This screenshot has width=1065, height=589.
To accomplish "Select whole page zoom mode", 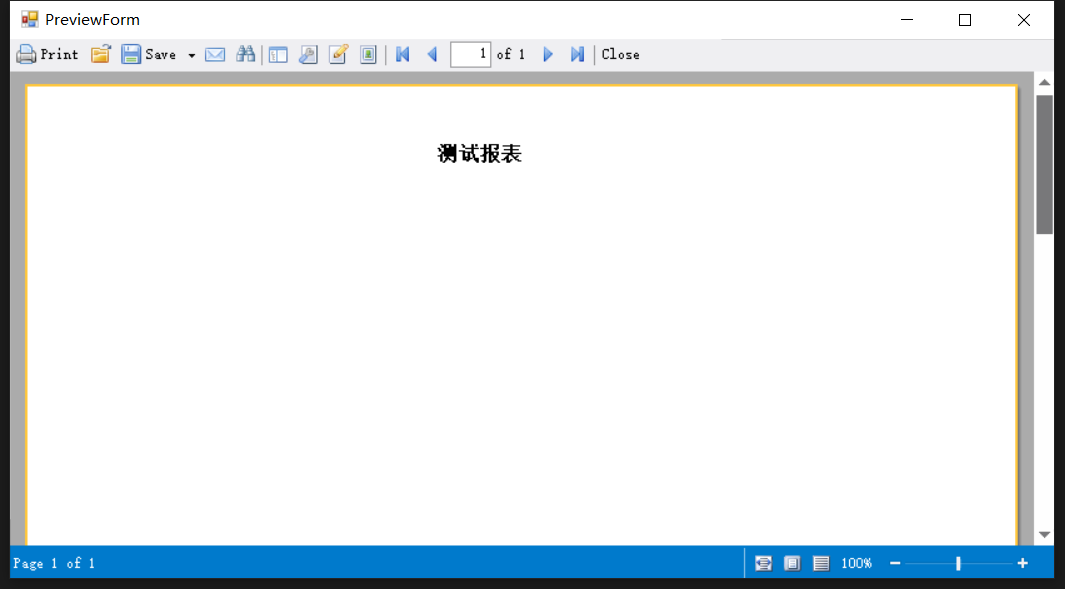I will [792, 564].
